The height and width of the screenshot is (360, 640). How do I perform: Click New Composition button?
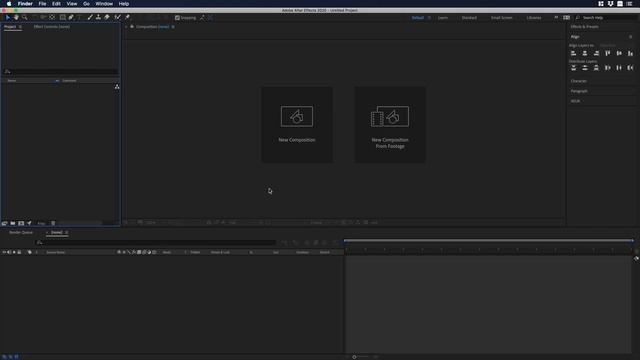pyautogui.click(x=297, y=124)
